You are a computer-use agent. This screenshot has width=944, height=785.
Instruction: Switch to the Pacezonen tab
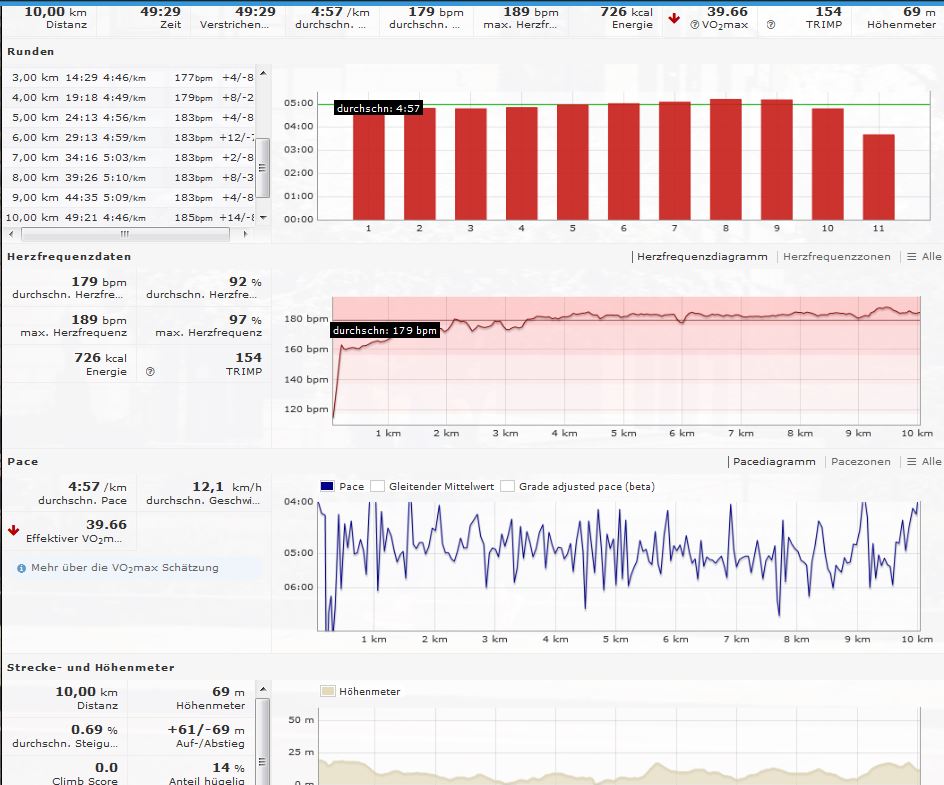(x=861, y=462)
